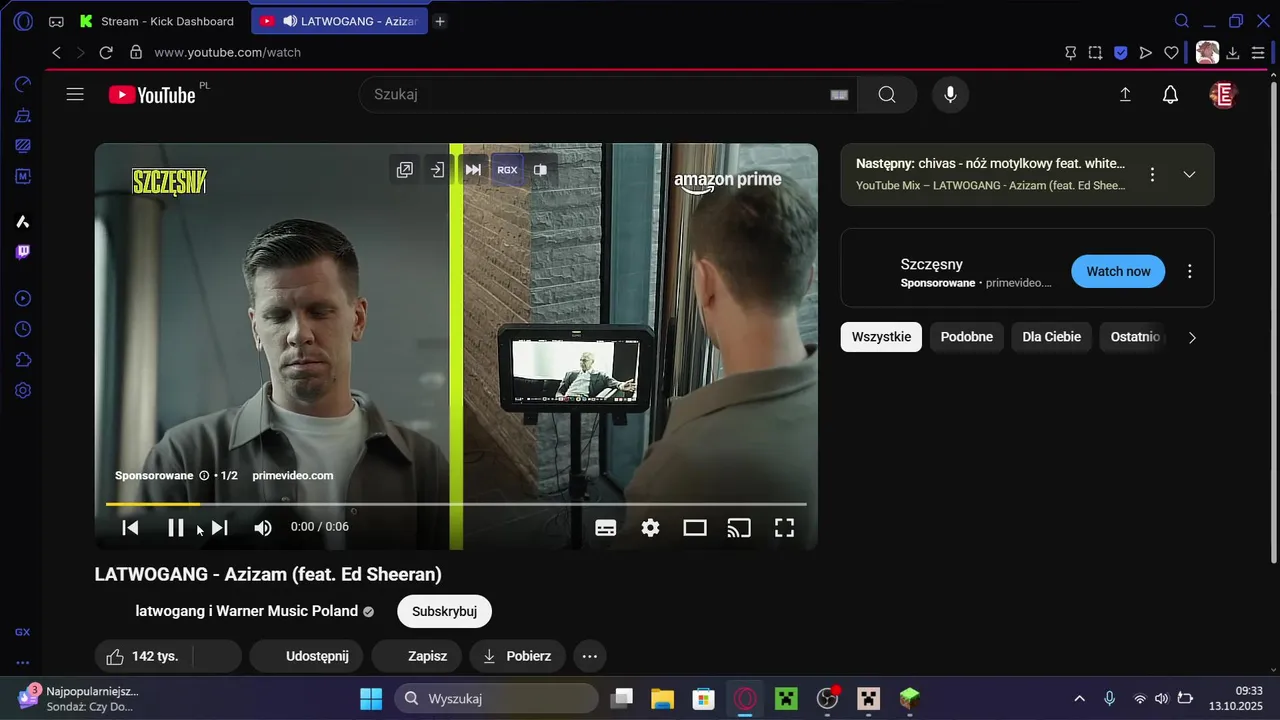Image resolution: width=1280 pixels, height=720 pixels.
Task: Click the pinboard pin icon in toolbar
Action: pos(1071,53)
